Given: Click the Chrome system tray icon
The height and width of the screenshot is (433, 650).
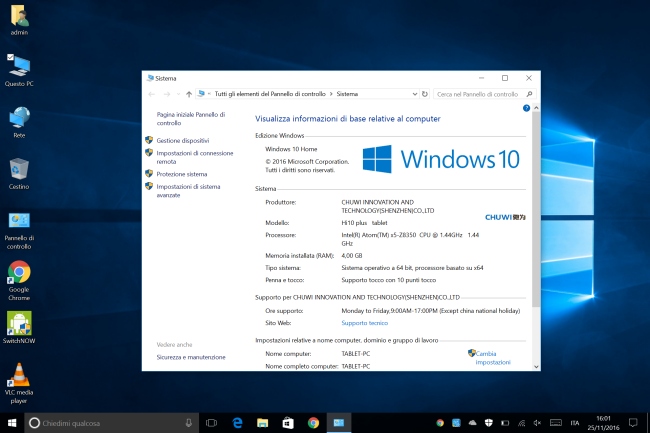Looking at the screenshot, I should coord(440,423).
